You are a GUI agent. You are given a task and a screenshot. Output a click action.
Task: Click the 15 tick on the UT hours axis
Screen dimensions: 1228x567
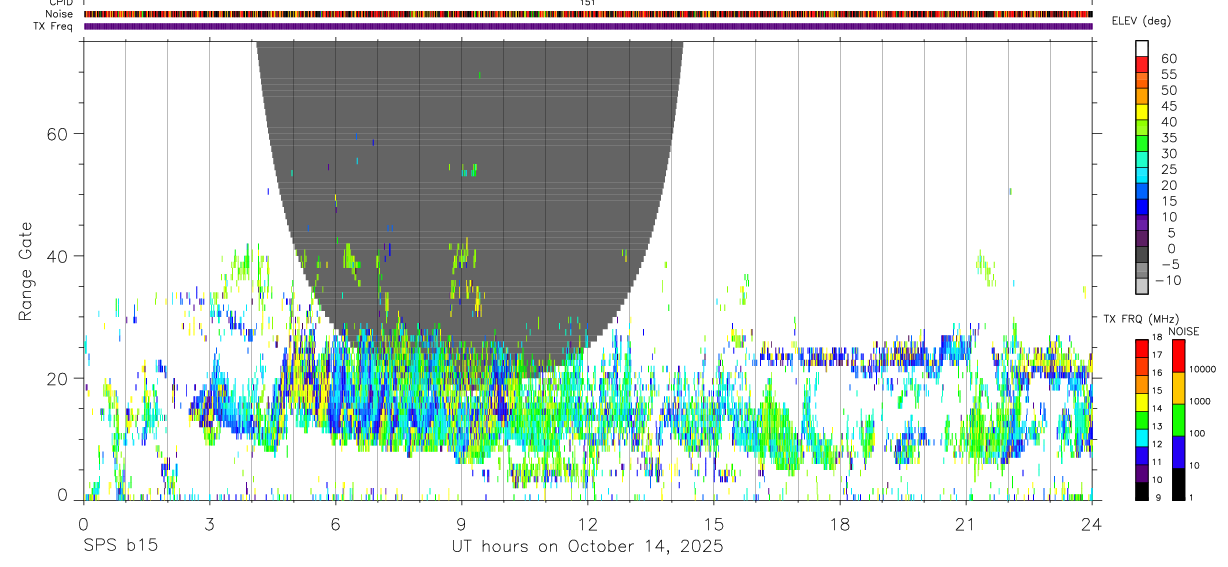tap(714, 523)
